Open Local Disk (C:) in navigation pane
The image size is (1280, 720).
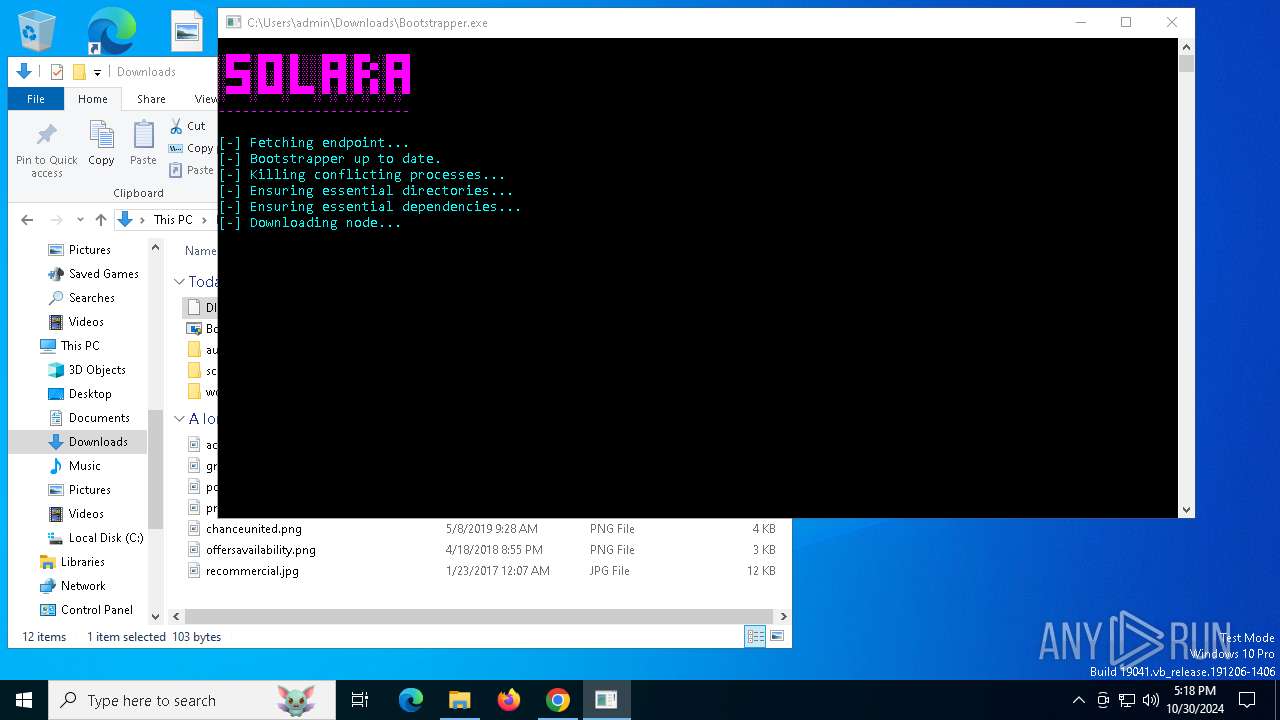click(x=106, y=538)
